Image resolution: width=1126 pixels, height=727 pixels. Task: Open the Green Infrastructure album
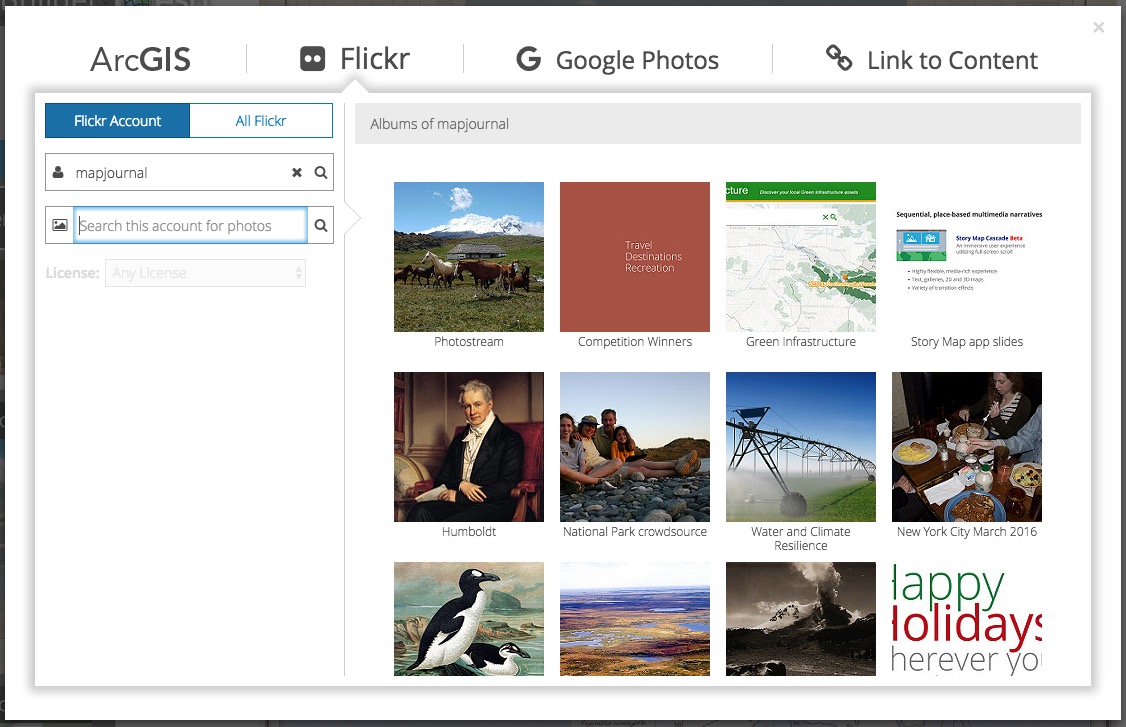coord(801,257)
